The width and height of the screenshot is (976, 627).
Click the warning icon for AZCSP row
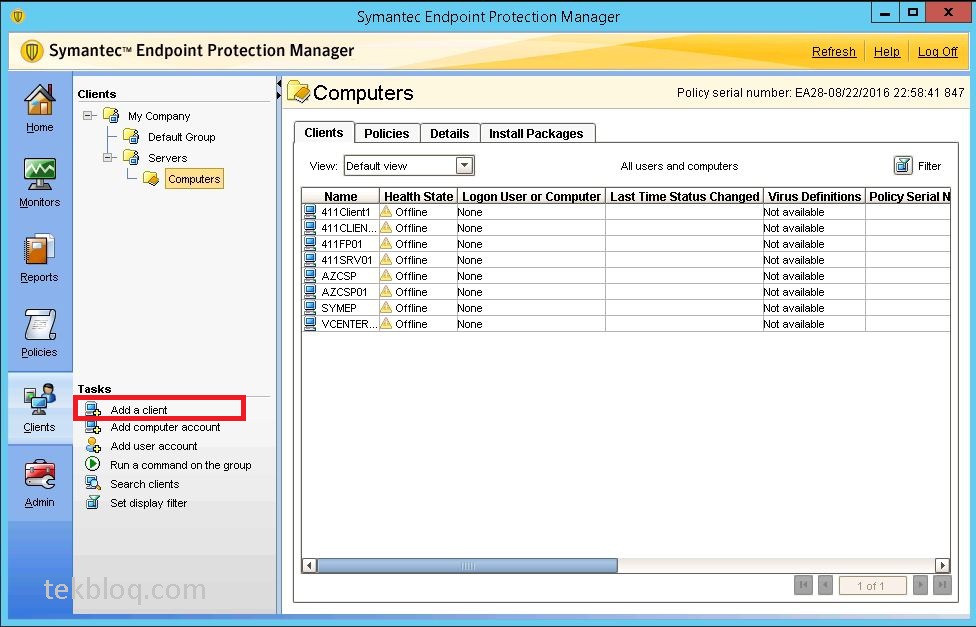387,275
